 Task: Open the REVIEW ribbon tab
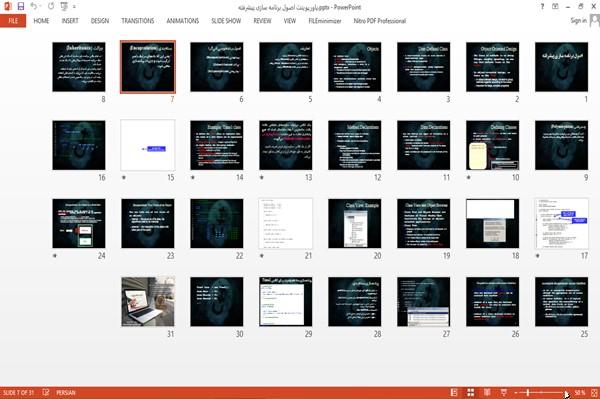point(262,21)
